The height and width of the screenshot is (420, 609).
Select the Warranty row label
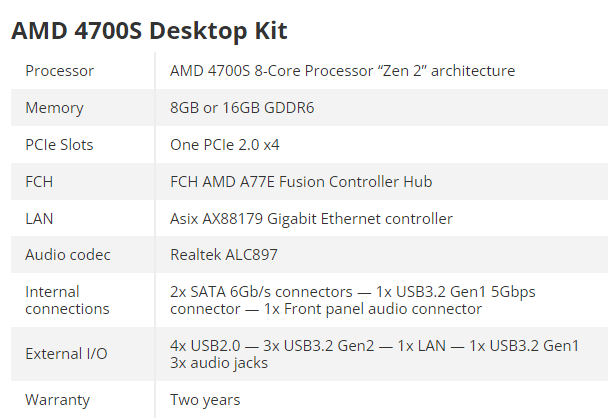57,400
